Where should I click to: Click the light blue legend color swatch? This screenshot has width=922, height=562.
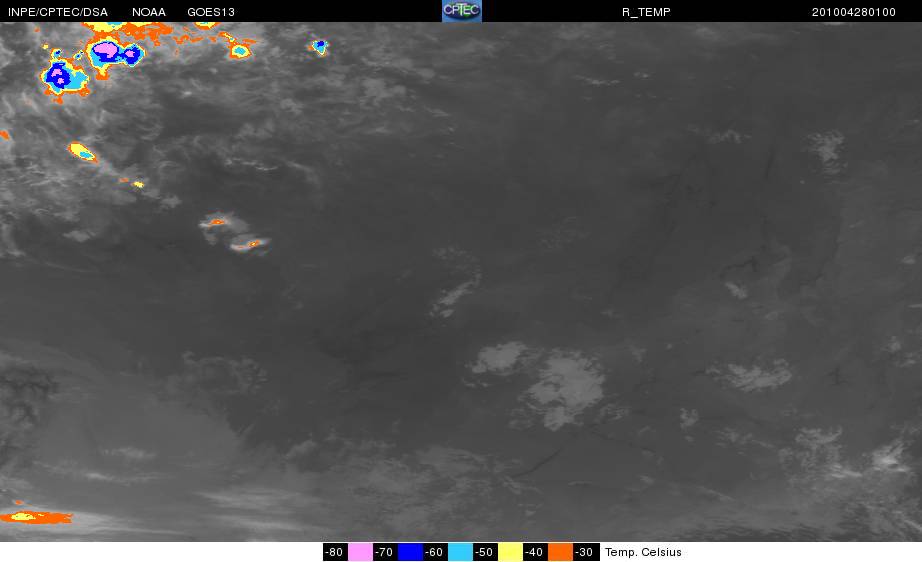point(460,552)
